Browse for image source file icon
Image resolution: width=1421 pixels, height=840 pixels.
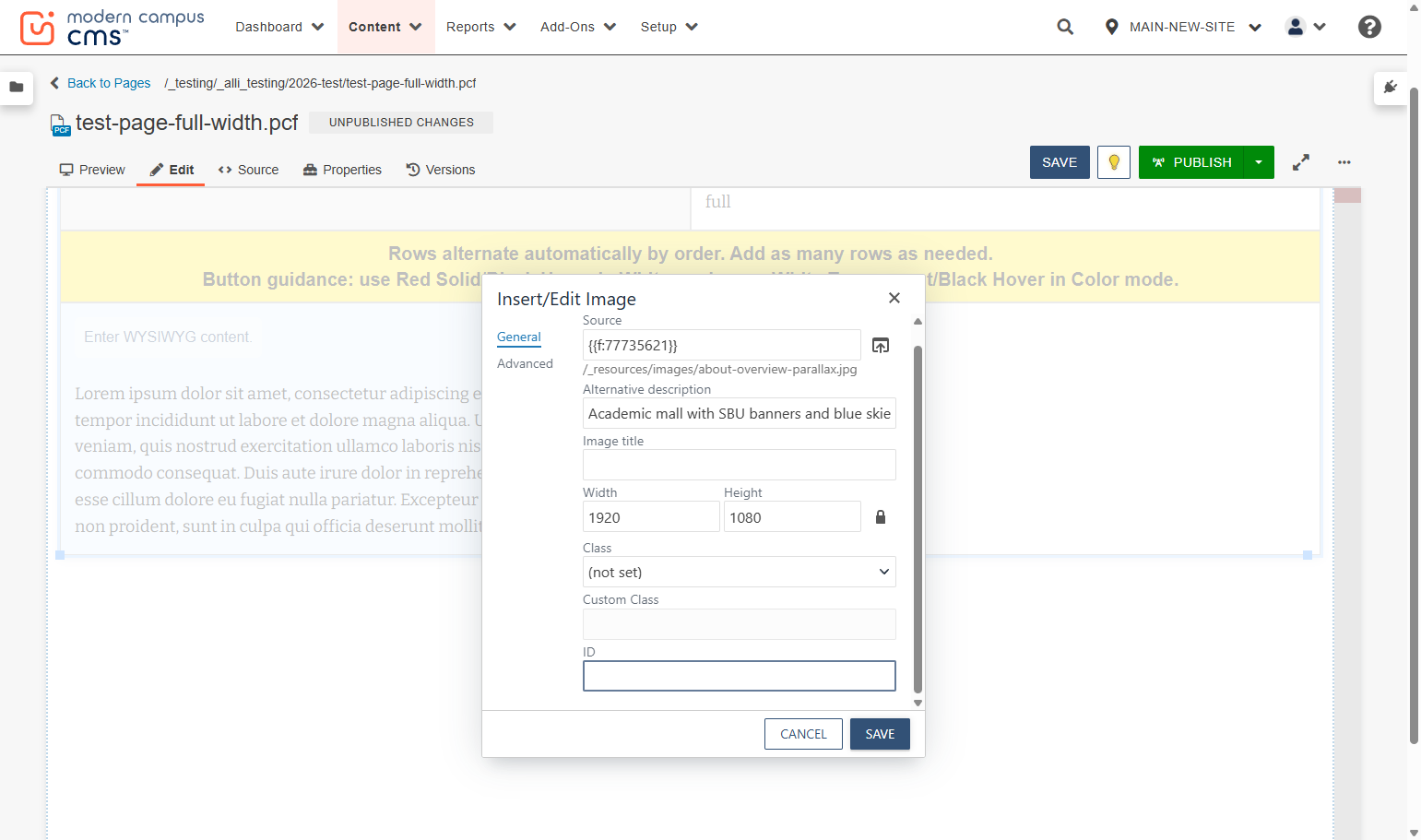[881, 345]
